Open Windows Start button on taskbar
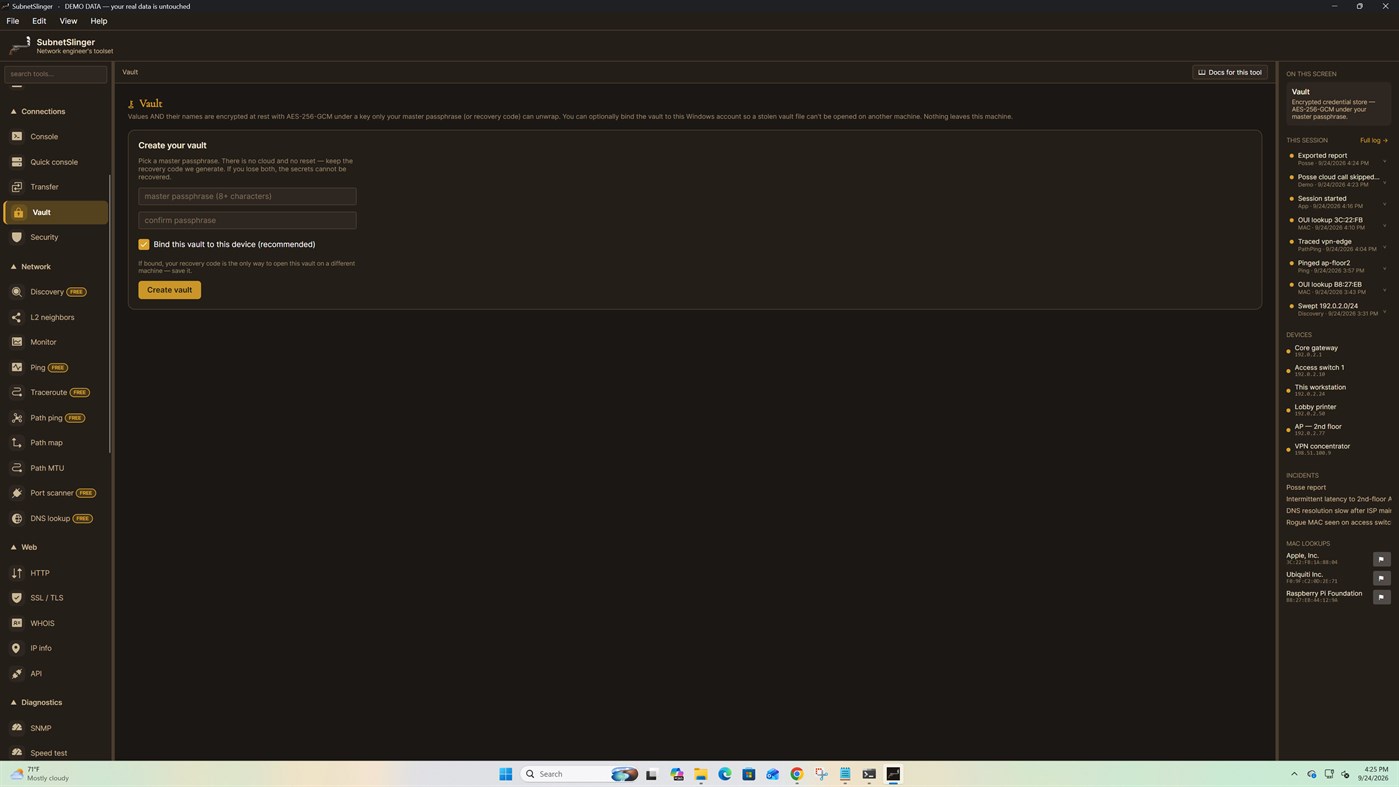This screenshot has width=1399, height=787. point(505,774)
